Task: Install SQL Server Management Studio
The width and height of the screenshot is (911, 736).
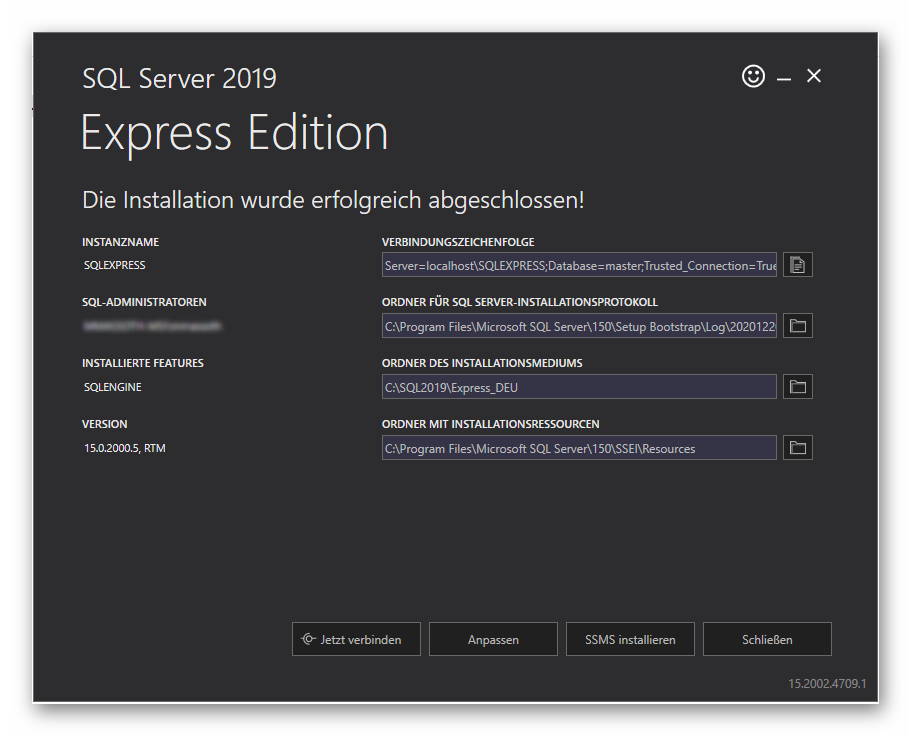Action: pyautogui.click(x=630, y=639)
